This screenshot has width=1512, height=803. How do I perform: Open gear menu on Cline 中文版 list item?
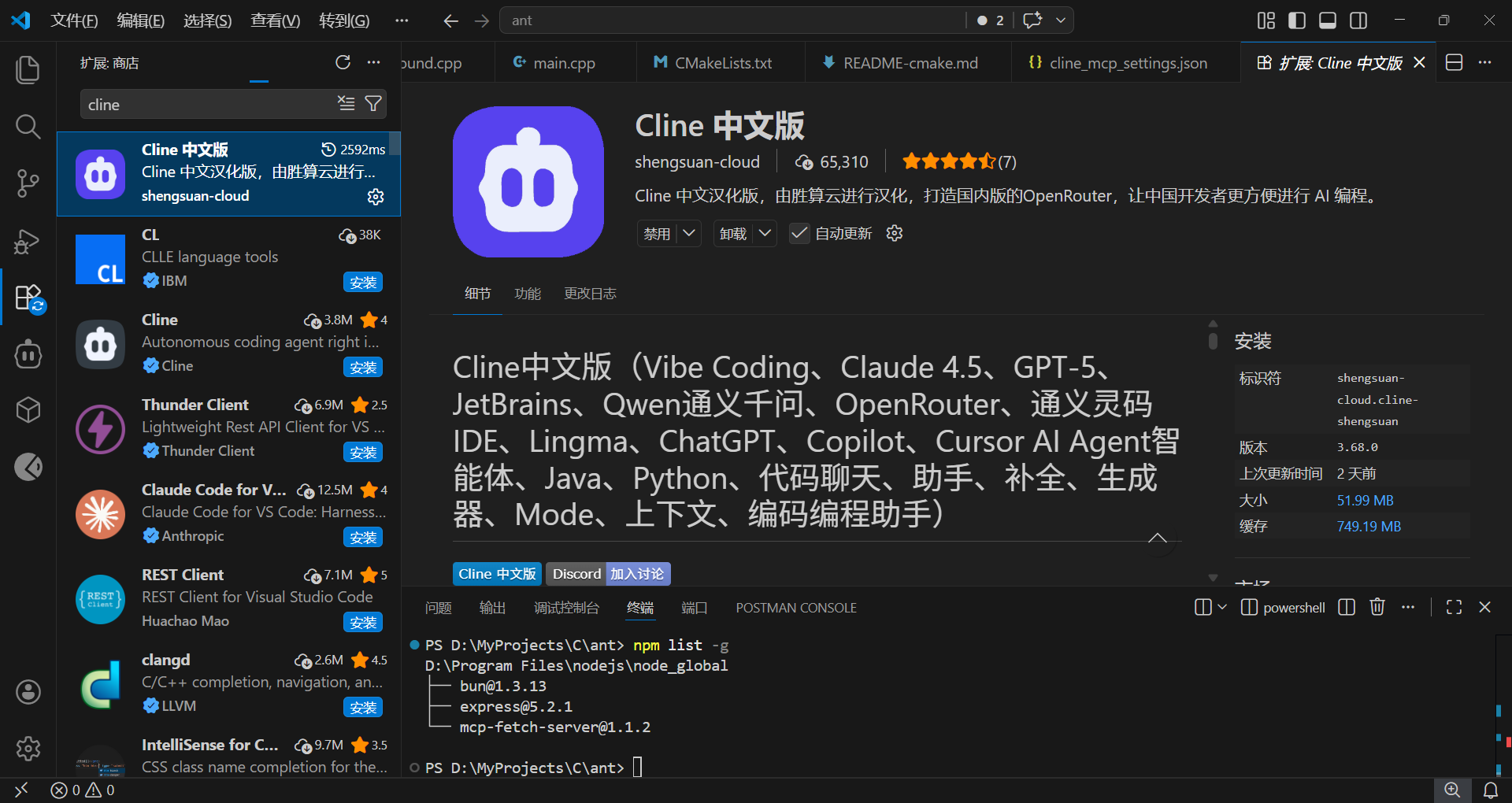tap(376, 196)
